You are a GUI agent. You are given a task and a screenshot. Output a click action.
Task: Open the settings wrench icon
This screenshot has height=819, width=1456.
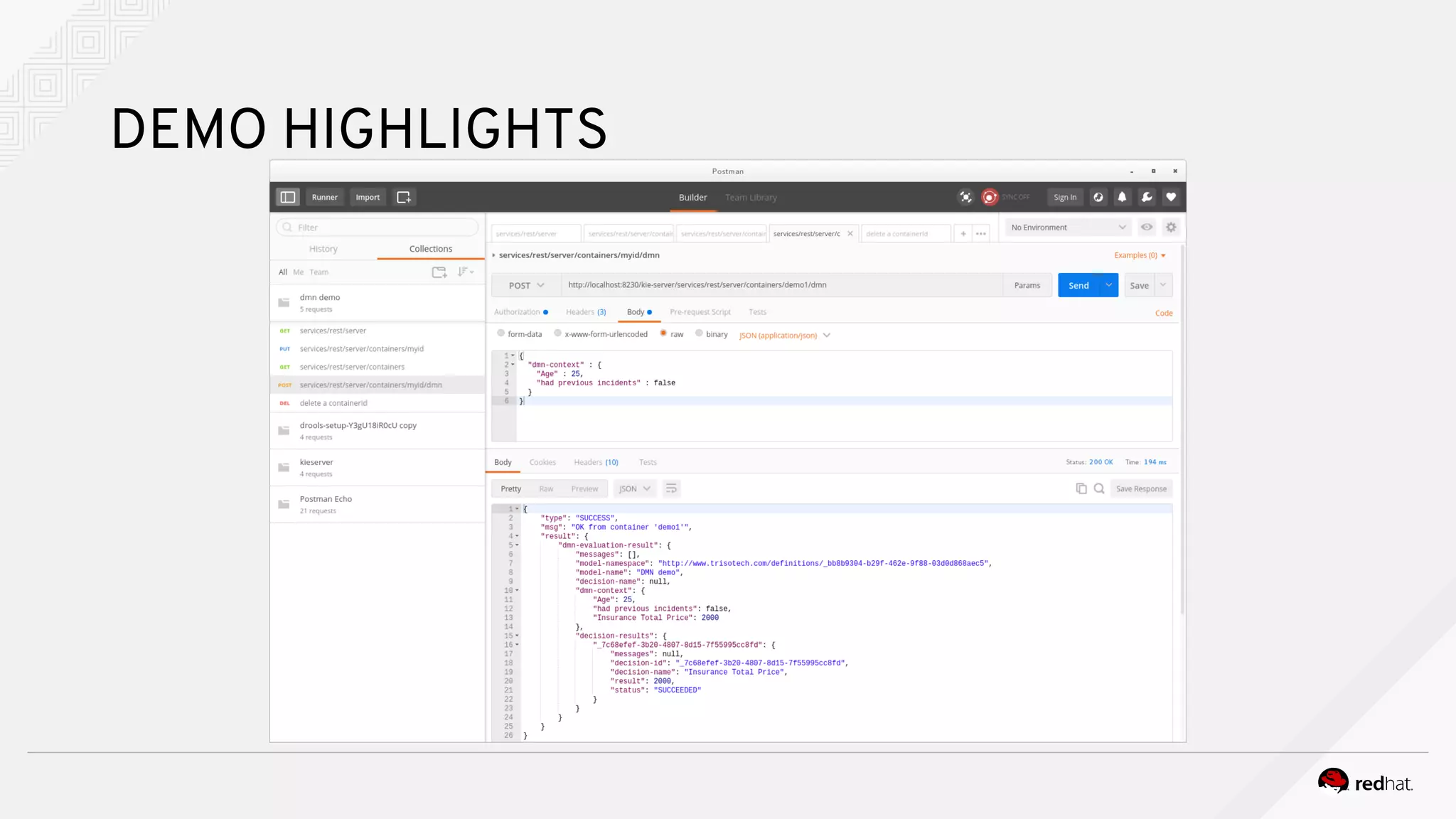[x=1147, y=197]
